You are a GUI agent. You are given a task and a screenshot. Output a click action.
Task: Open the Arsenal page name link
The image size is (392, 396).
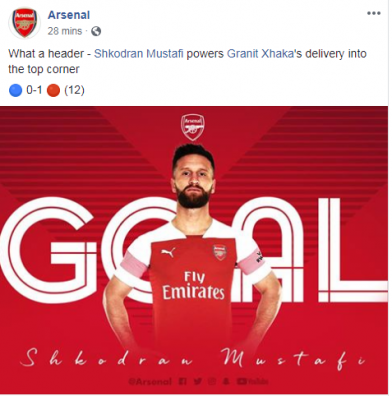(x=69, y=15)
